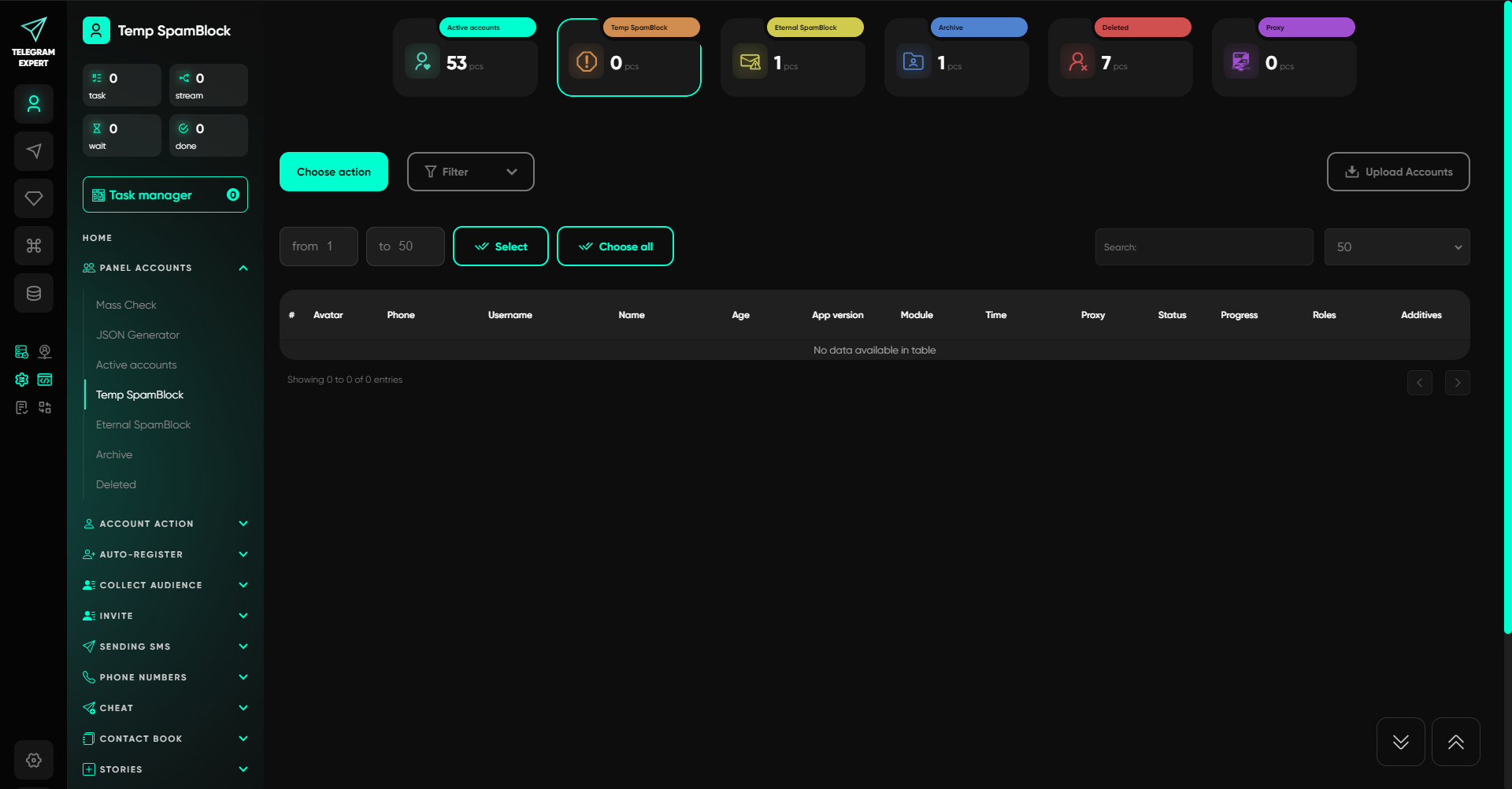Open the Filter dropdown
Viewport: 1512px width, 789px height.
coord(470,172)
